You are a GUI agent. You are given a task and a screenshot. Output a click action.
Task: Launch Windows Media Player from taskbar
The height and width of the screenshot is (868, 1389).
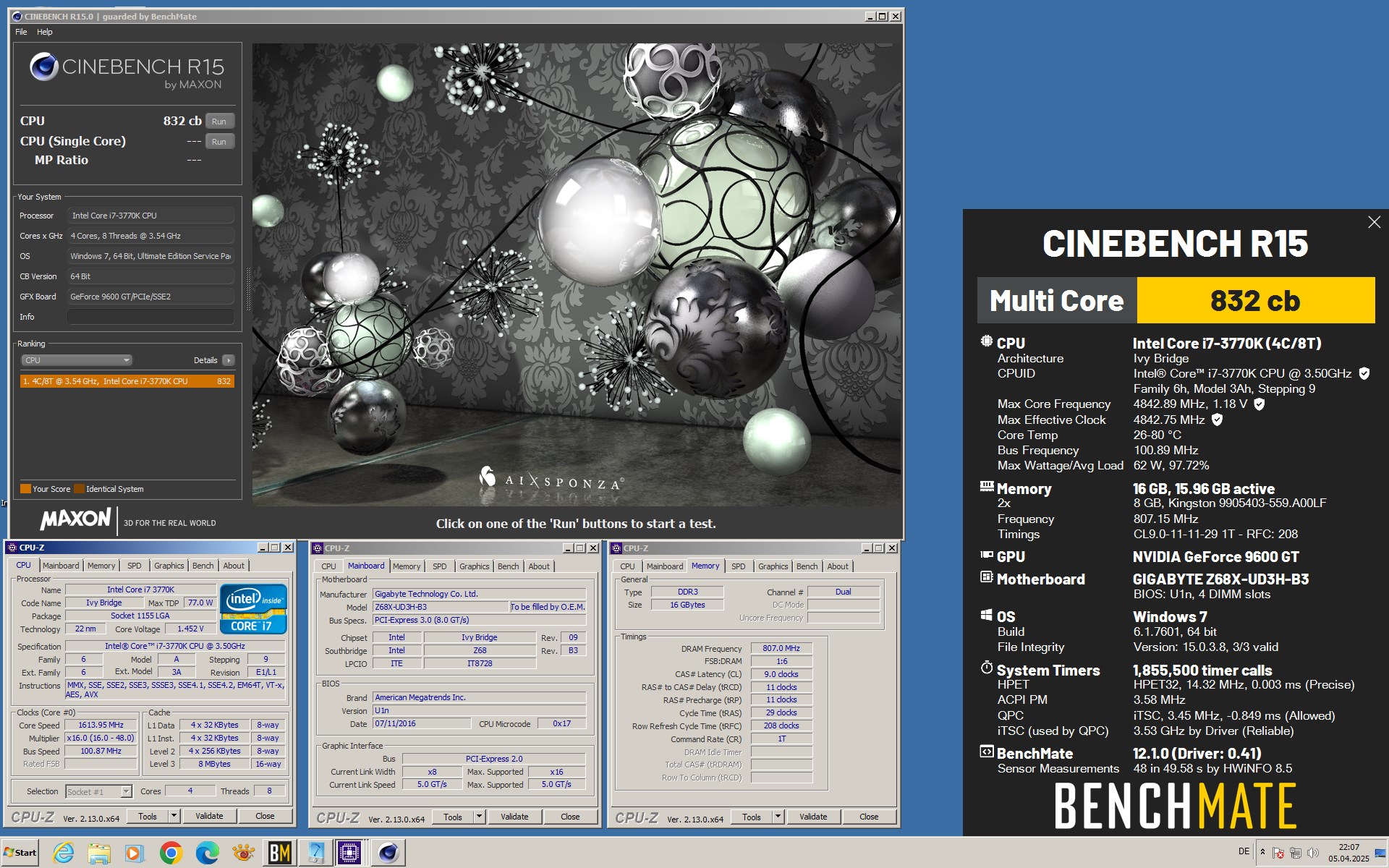coord(135,853)
